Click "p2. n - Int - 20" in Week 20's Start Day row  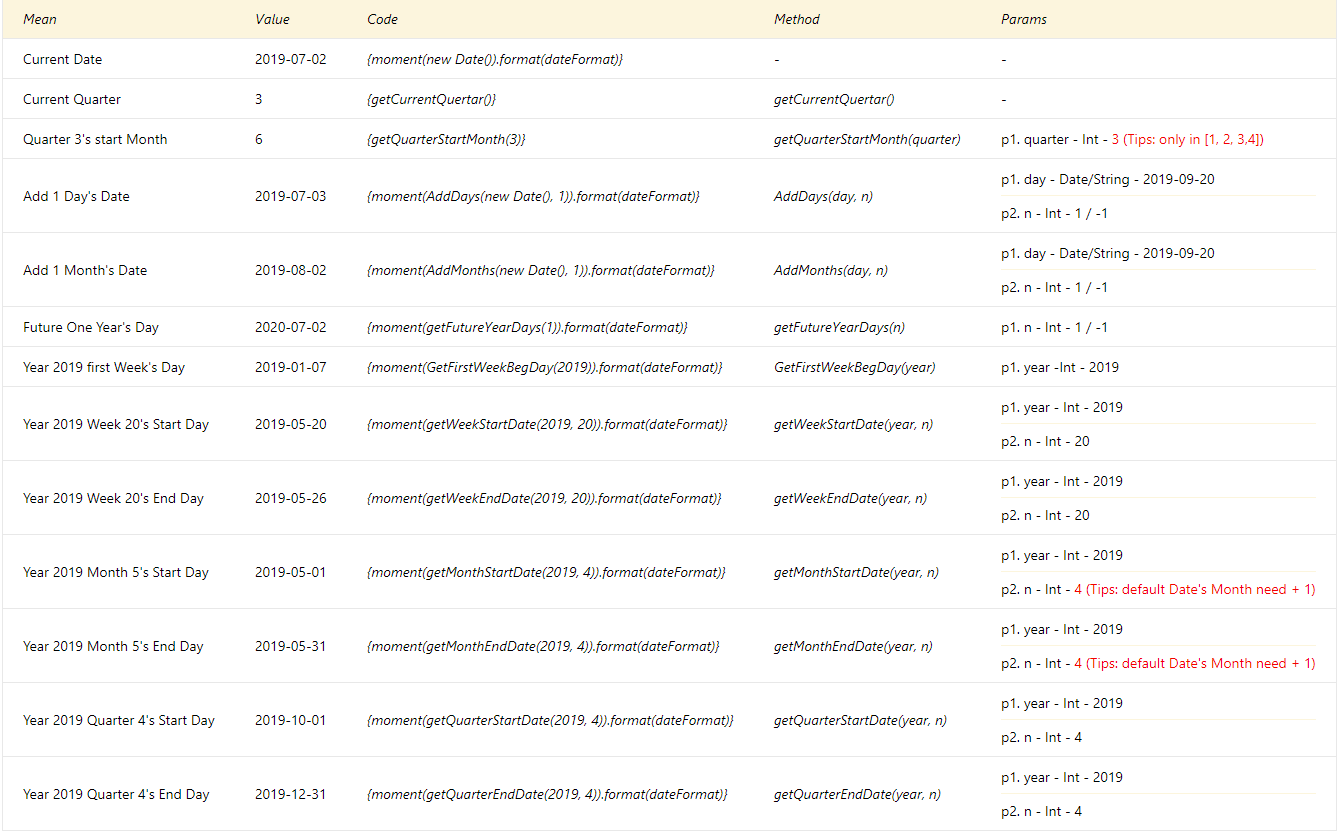pyautogui.click(x=1045, y=441)
